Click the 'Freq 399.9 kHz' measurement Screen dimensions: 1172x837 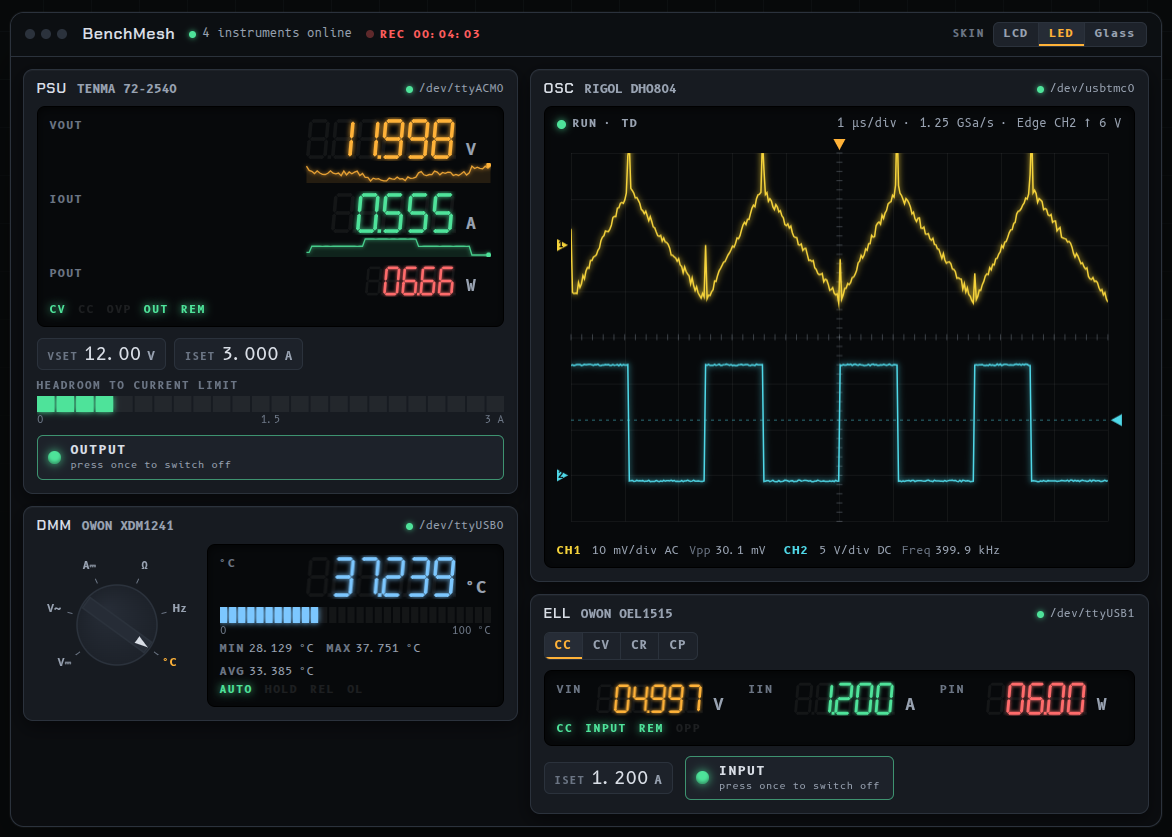pos(951,550)
